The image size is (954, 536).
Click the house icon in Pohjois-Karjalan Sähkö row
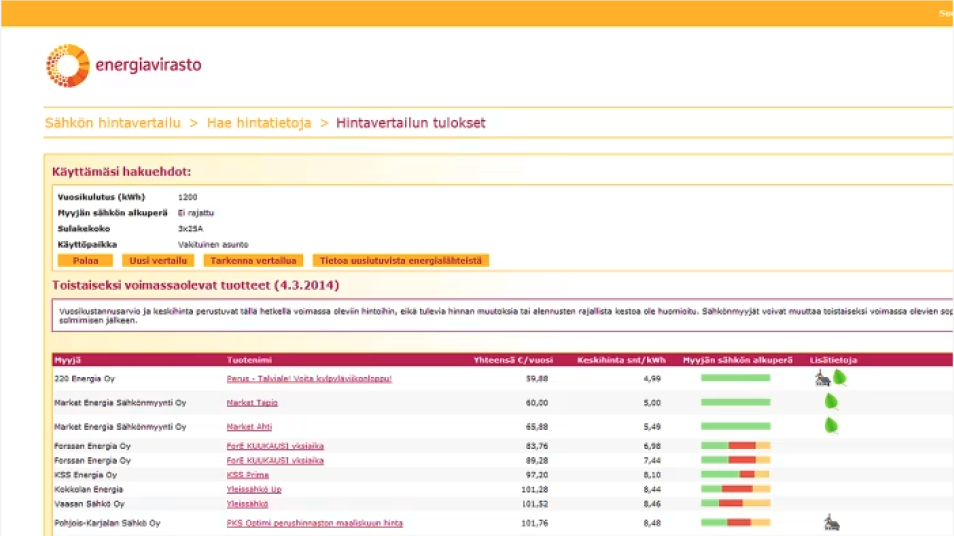[831, 523]
